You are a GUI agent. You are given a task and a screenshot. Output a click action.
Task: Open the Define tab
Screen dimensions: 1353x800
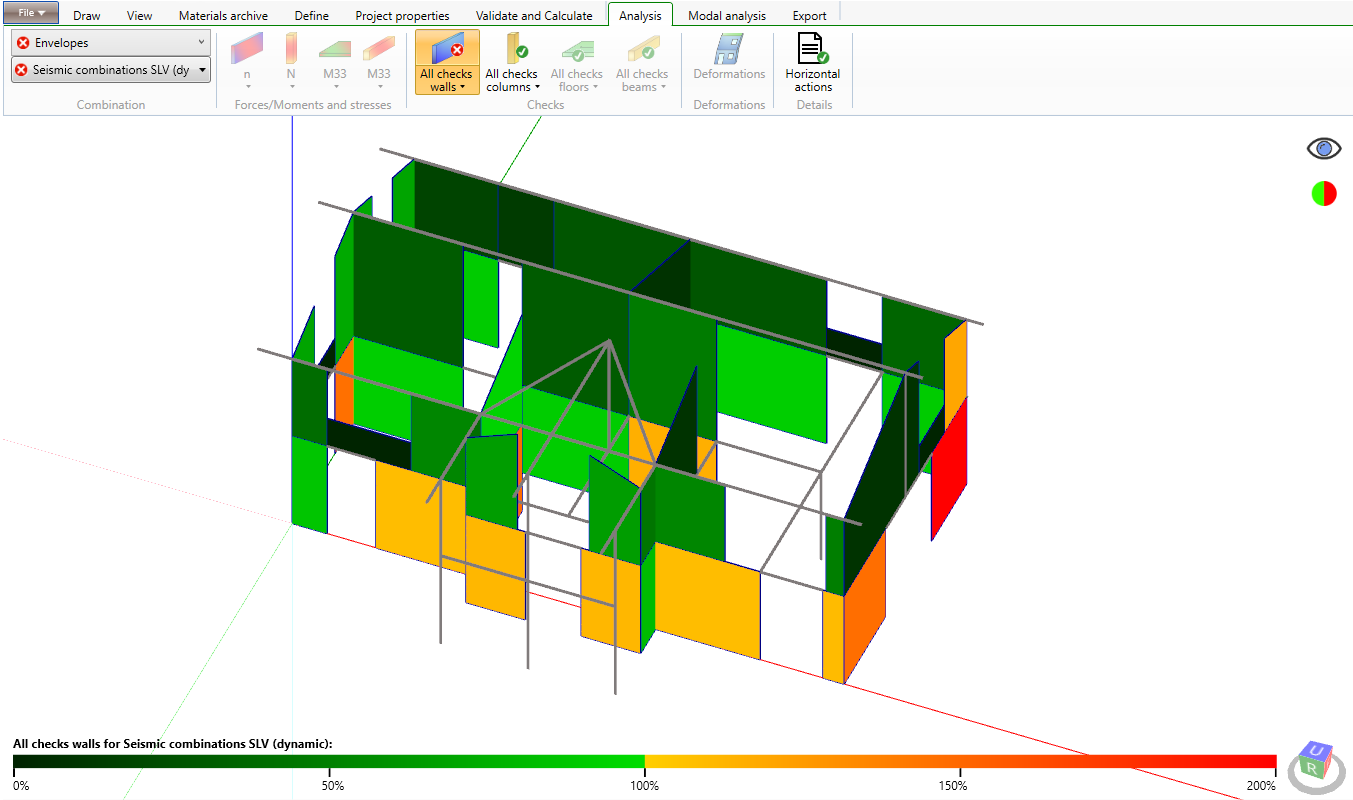coord(312,16)
